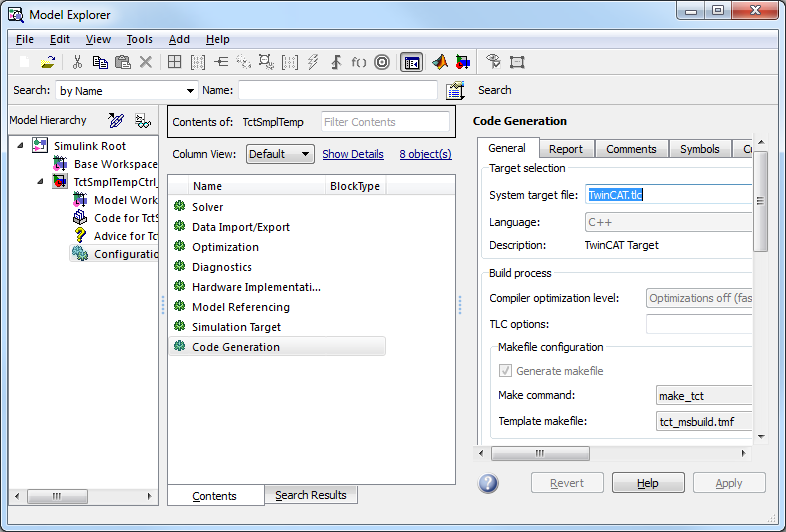Viewport: 786px width, 532px height.
Task: Open the Column View Default dropdown
Action: [280, 154]
